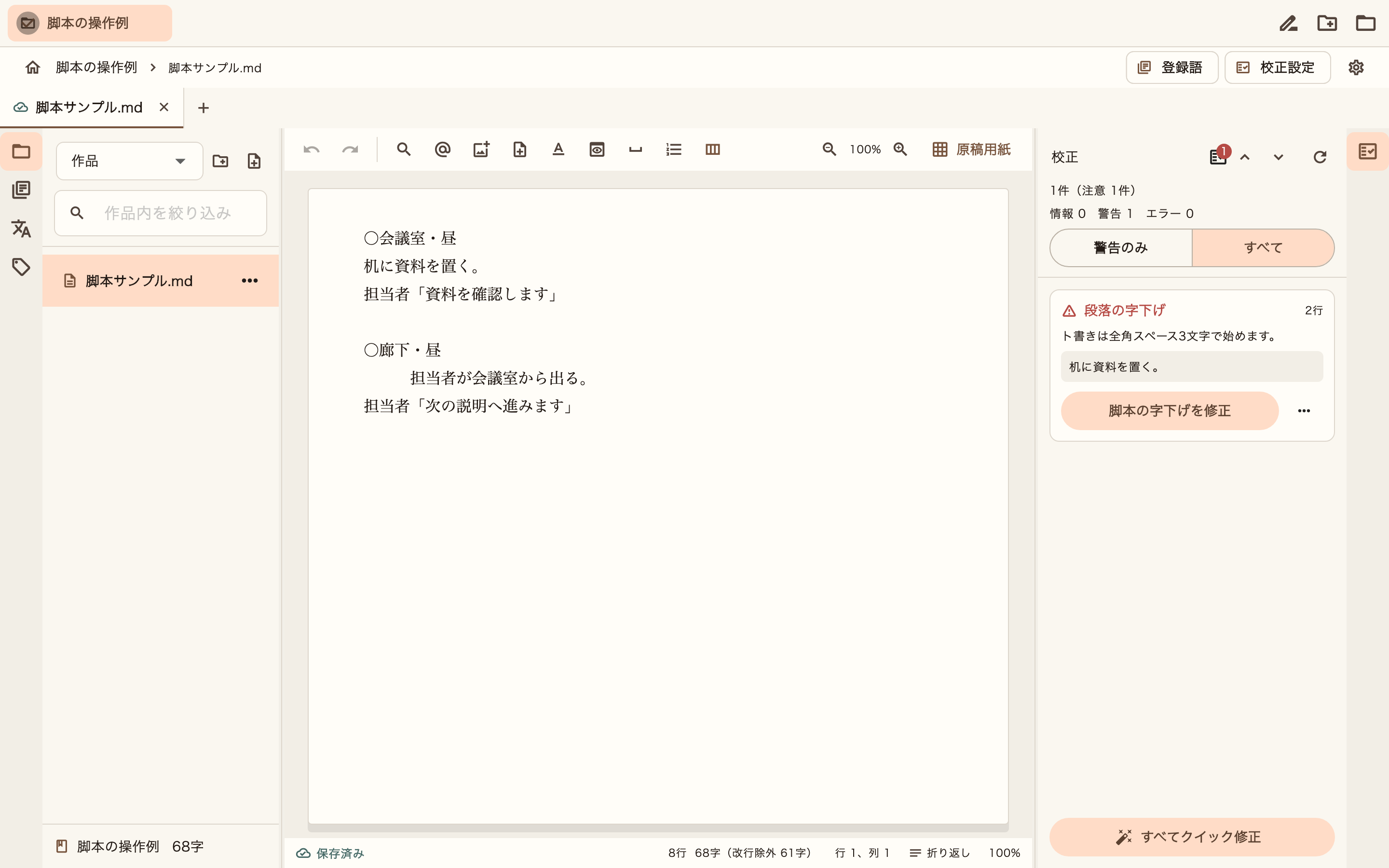The width and height of the screenshot is (1389, 868).
Task: Zoom out with the magnifier minus icon
Action: point(830,150)
